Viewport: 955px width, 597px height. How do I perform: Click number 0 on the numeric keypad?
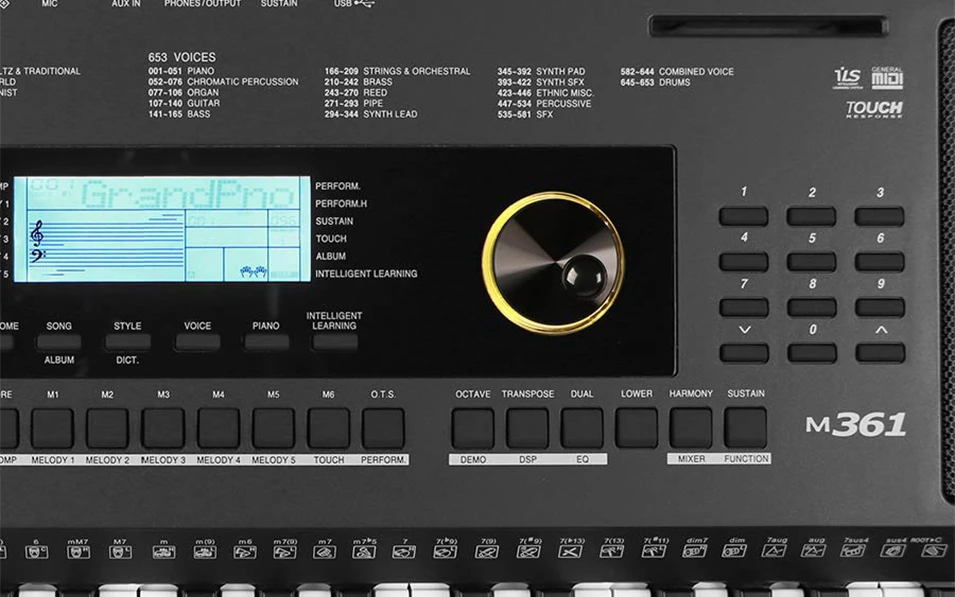click(x=812, y=353)
